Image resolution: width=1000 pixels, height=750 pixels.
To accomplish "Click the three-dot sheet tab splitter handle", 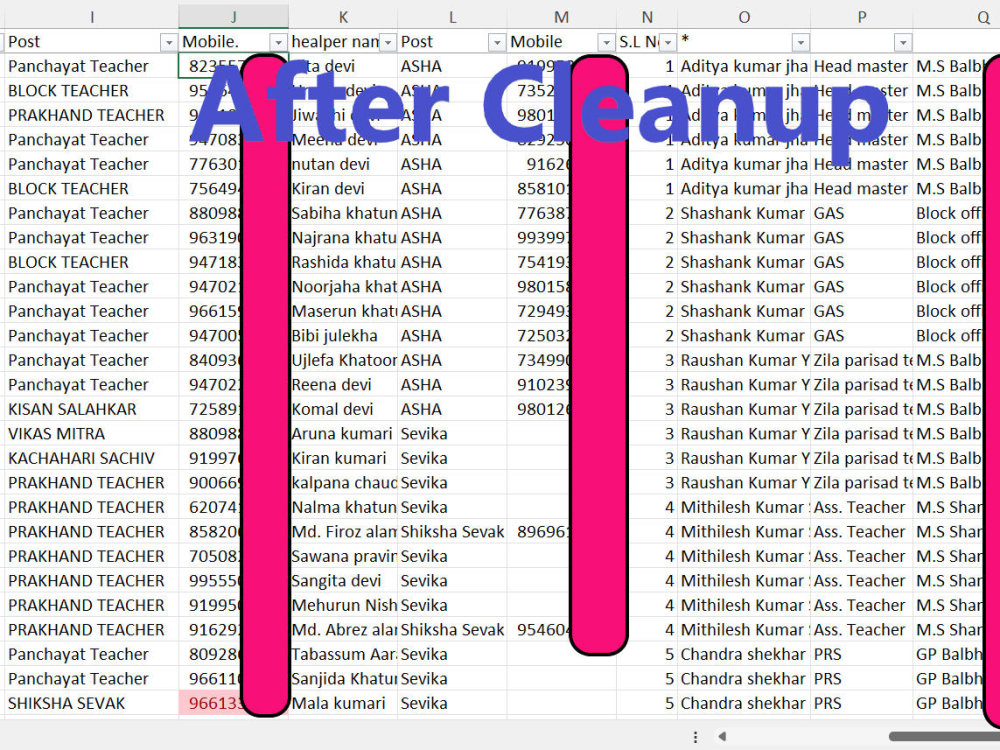I will click(x=695, y=737).
